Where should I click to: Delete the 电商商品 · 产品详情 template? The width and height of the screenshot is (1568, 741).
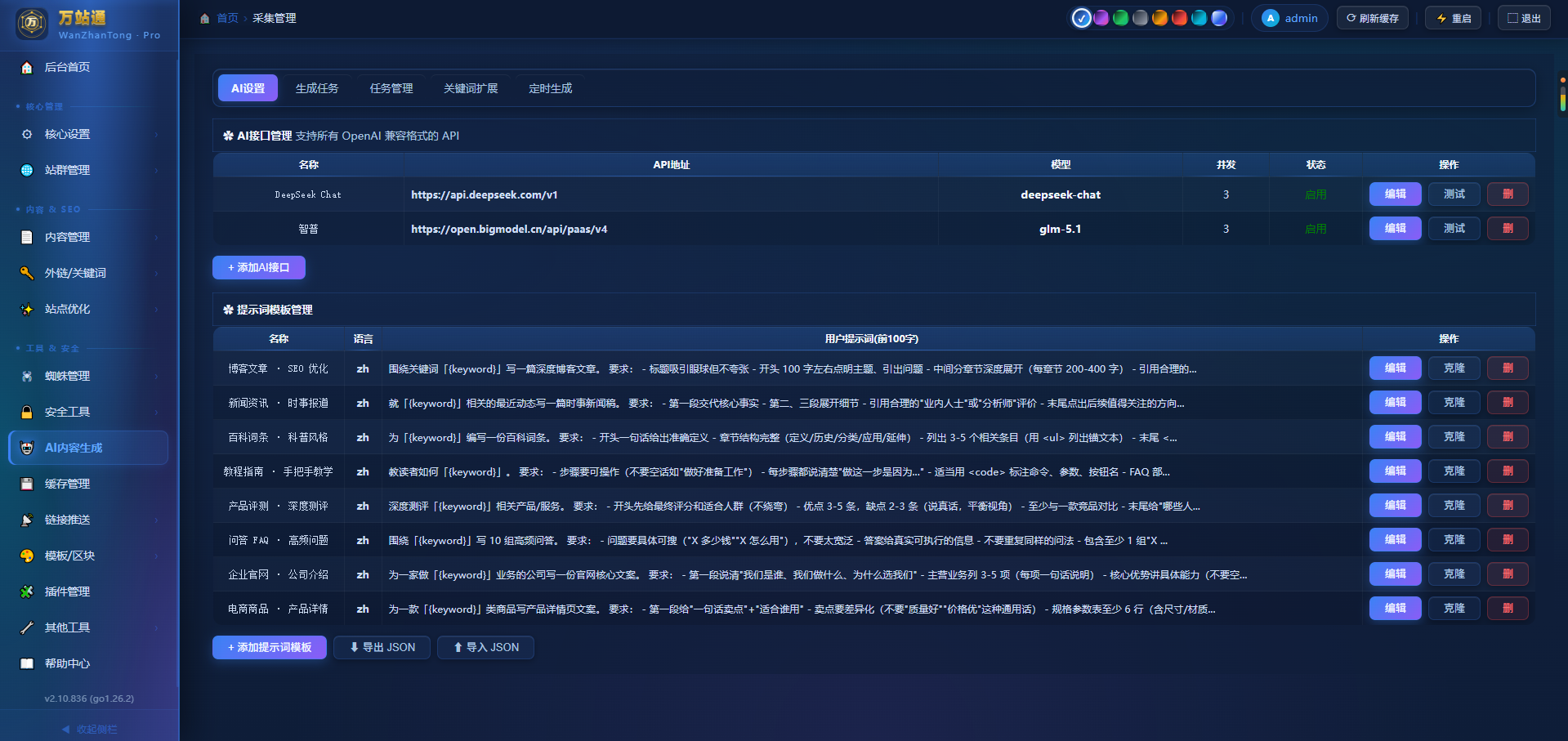[x=1508, y=609]
